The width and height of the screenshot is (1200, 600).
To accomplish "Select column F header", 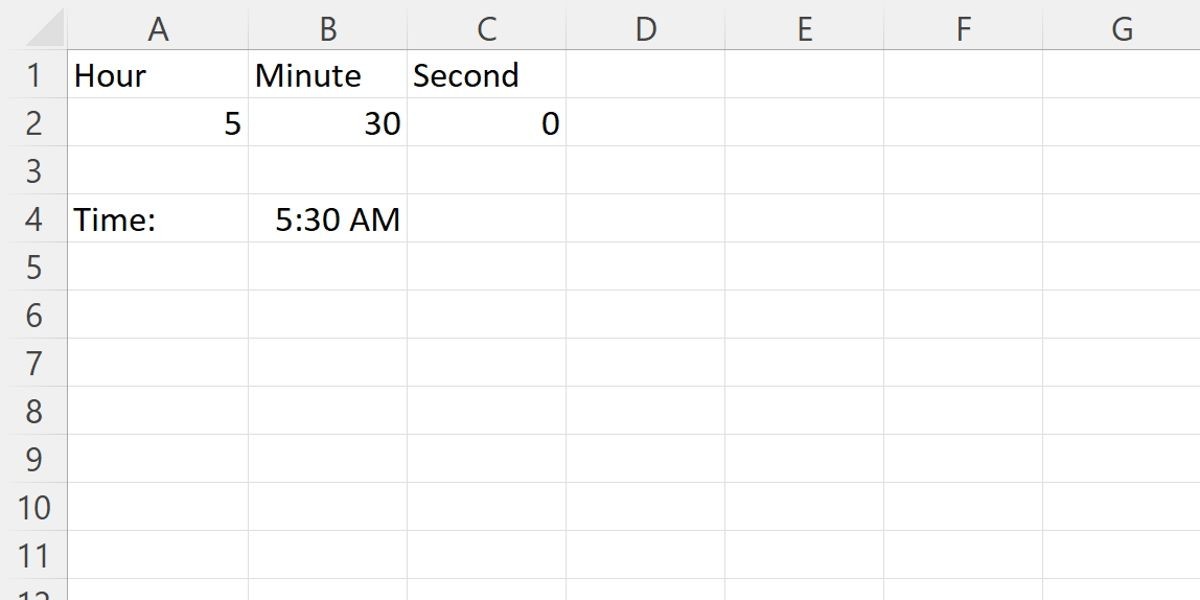I will [x=963, y=28].
